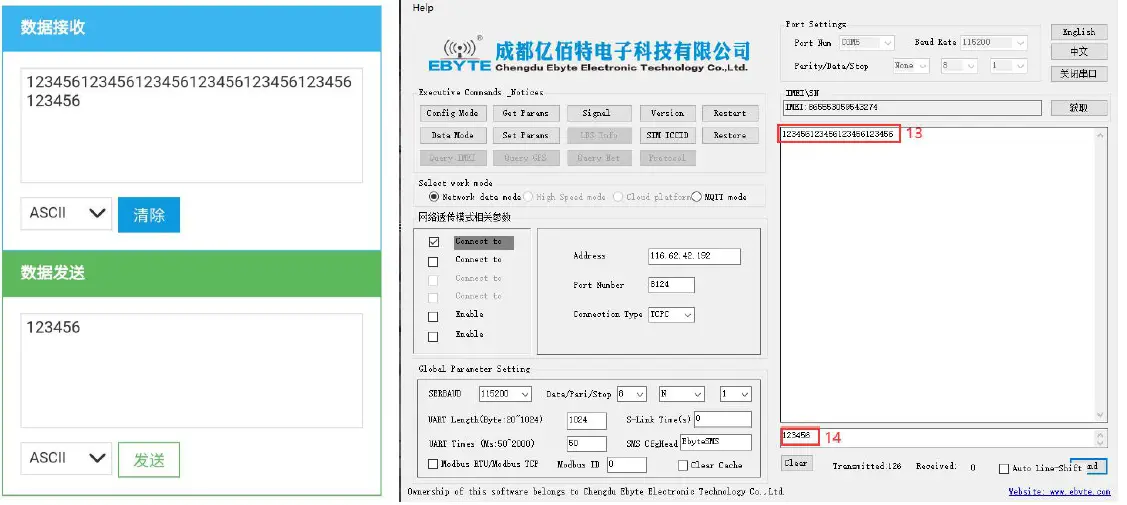Click the Address input field
Screen dimensions: 1127x505
pos(694,256)
